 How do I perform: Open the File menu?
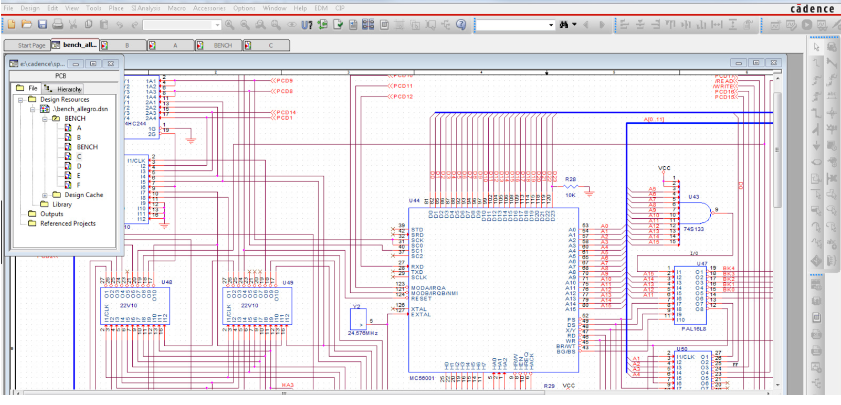9,9
